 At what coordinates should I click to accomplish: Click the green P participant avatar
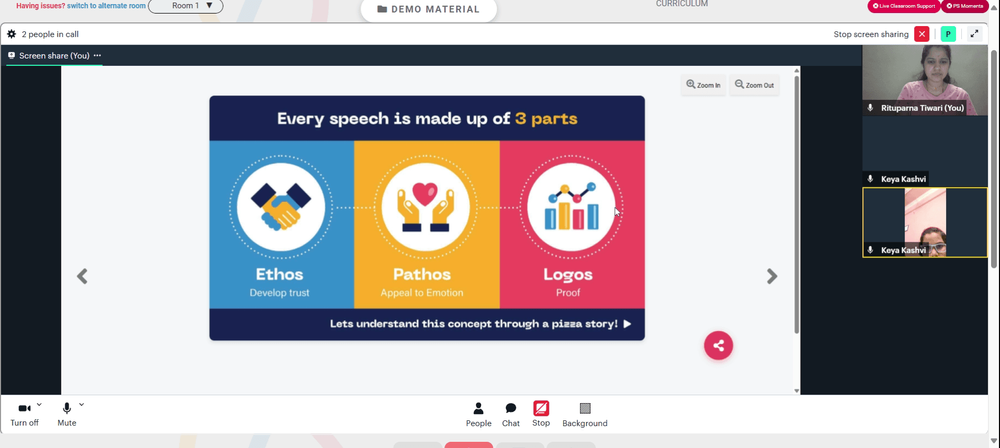coord(948,34)
